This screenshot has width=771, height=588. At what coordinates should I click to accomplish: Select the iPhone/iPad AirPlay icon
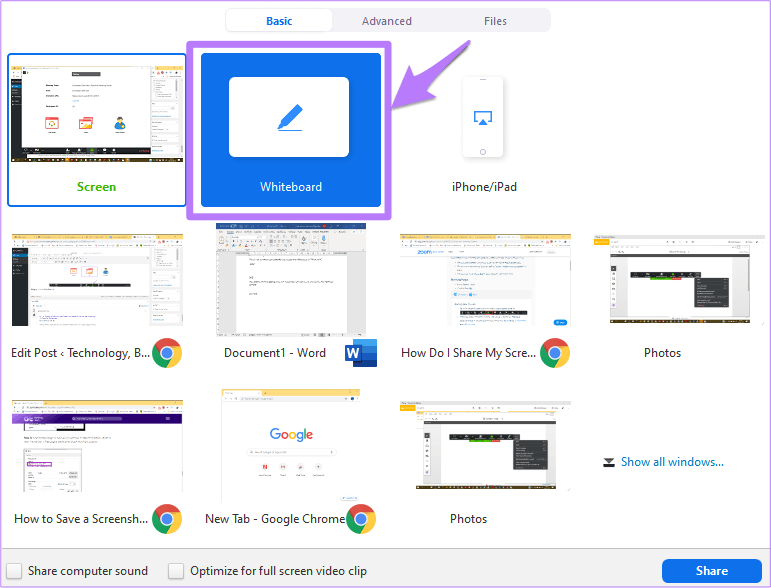[x=483, y=118]
